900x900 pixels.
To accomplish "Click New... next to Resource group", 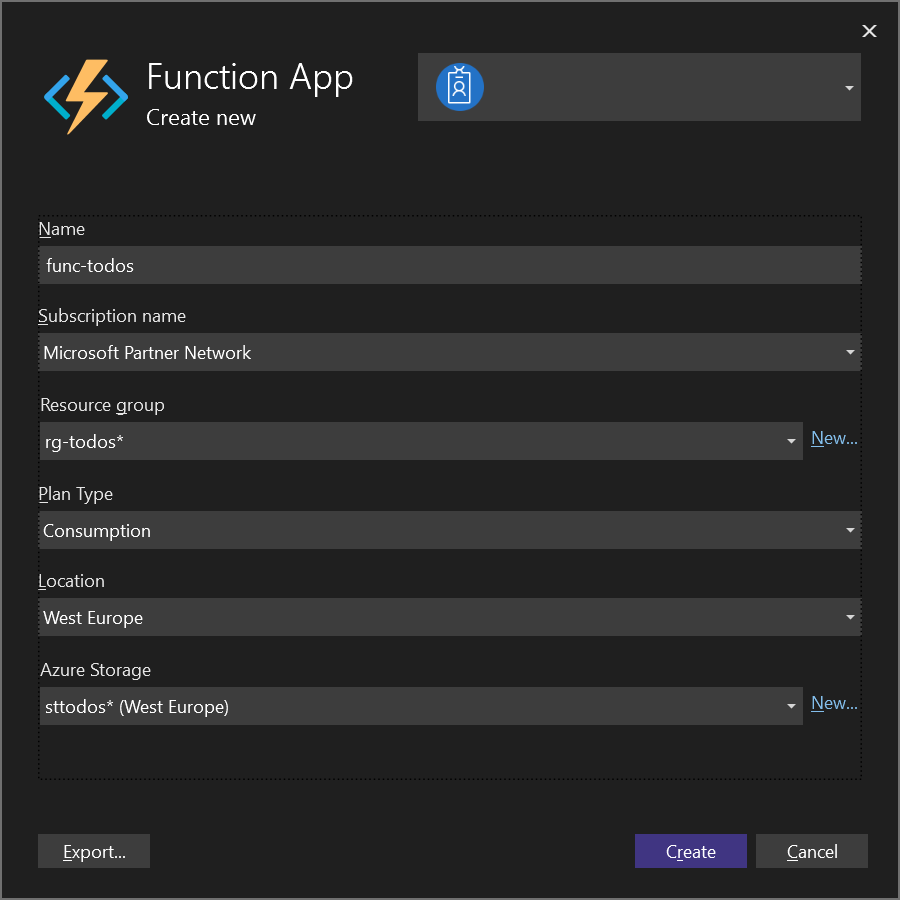I will (x=834, y=438).
